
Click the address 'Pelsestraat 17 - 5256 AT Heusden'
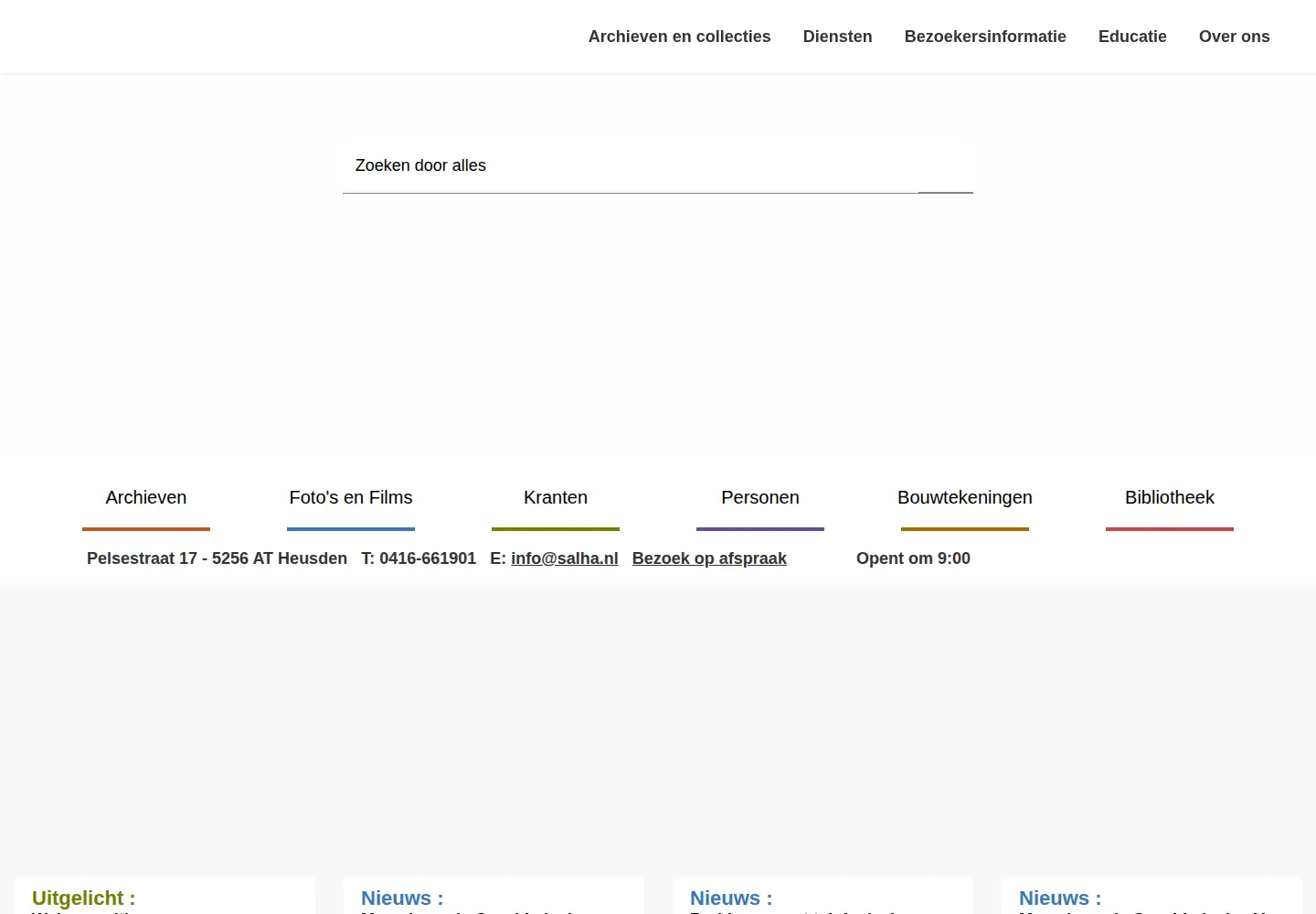point(217,558)
